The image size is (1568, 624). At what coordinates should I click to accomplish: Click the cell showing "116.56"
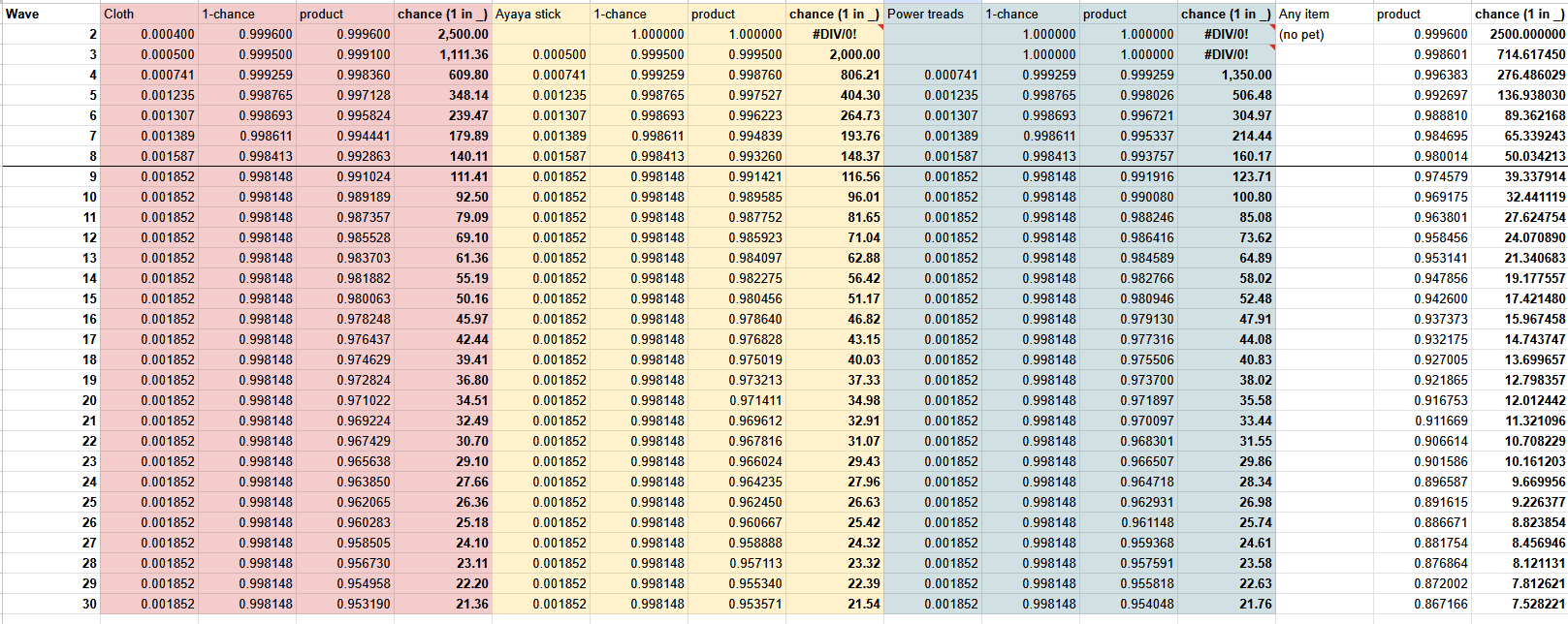[835, 176]
